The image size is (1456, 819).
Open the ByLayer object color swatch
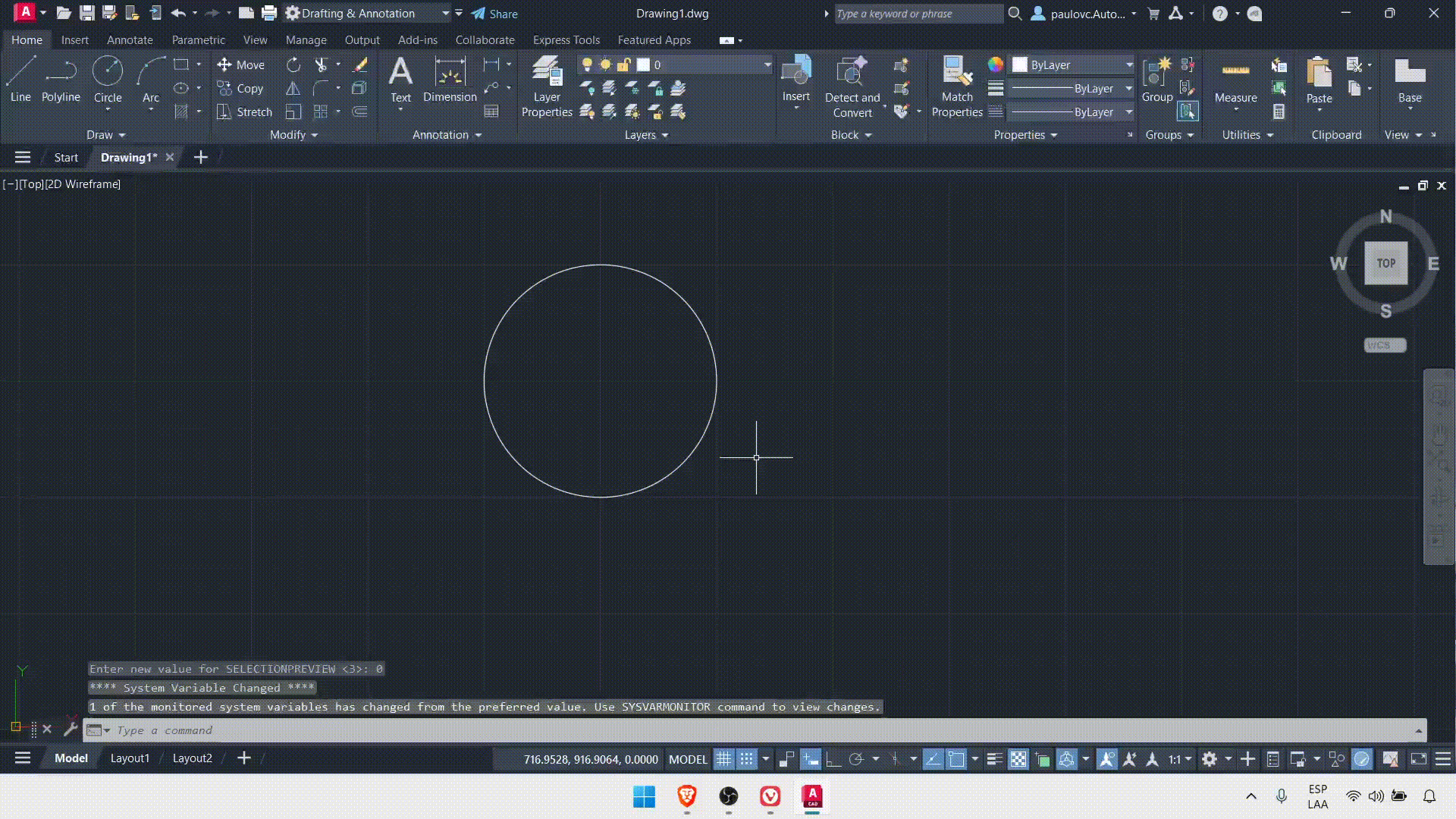pyautogui.click(x=1020, y=64)
